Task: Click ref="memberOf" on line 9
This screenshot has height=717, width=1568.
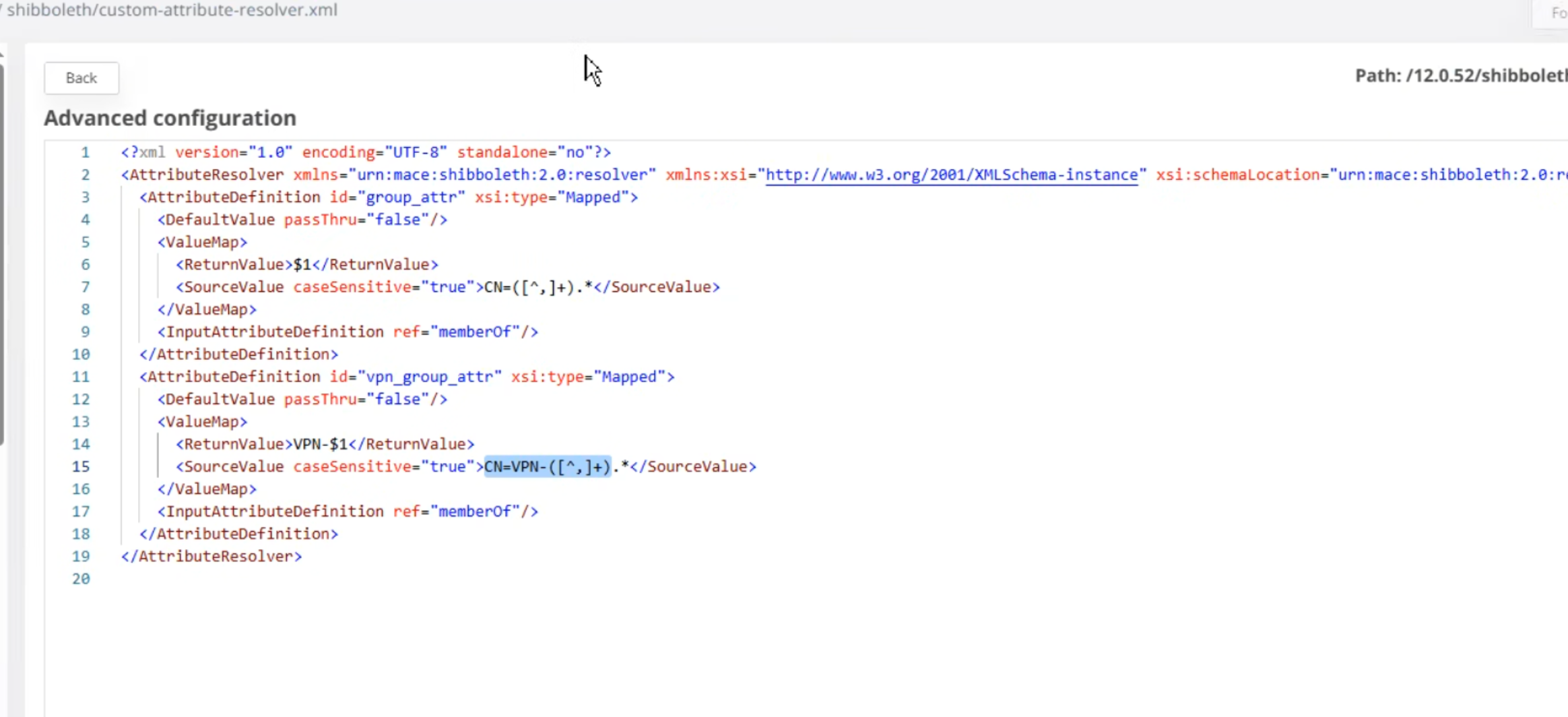Action: click(456, 332)
